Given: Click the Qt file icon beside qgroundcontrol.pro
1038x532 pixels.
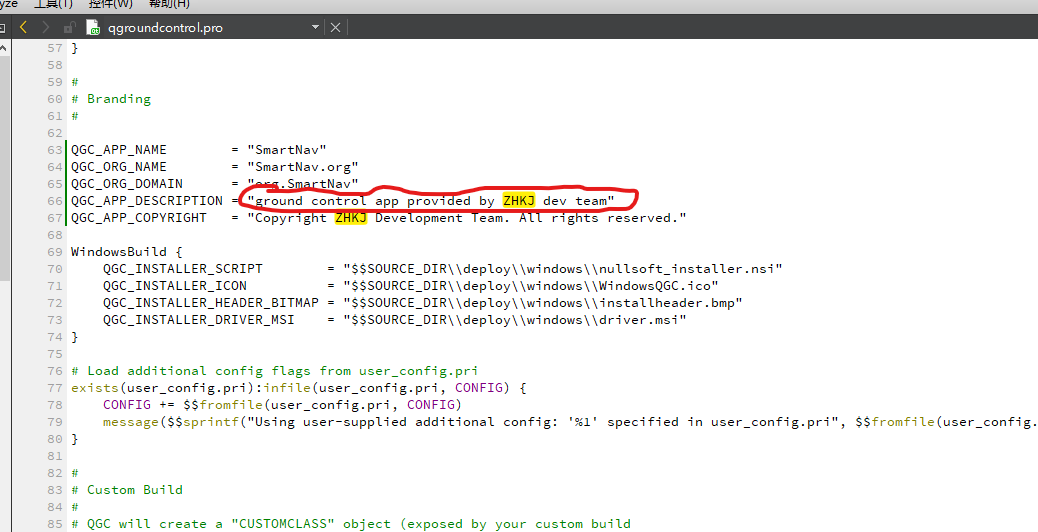Looking at the screenshot, I should point(93,27).
